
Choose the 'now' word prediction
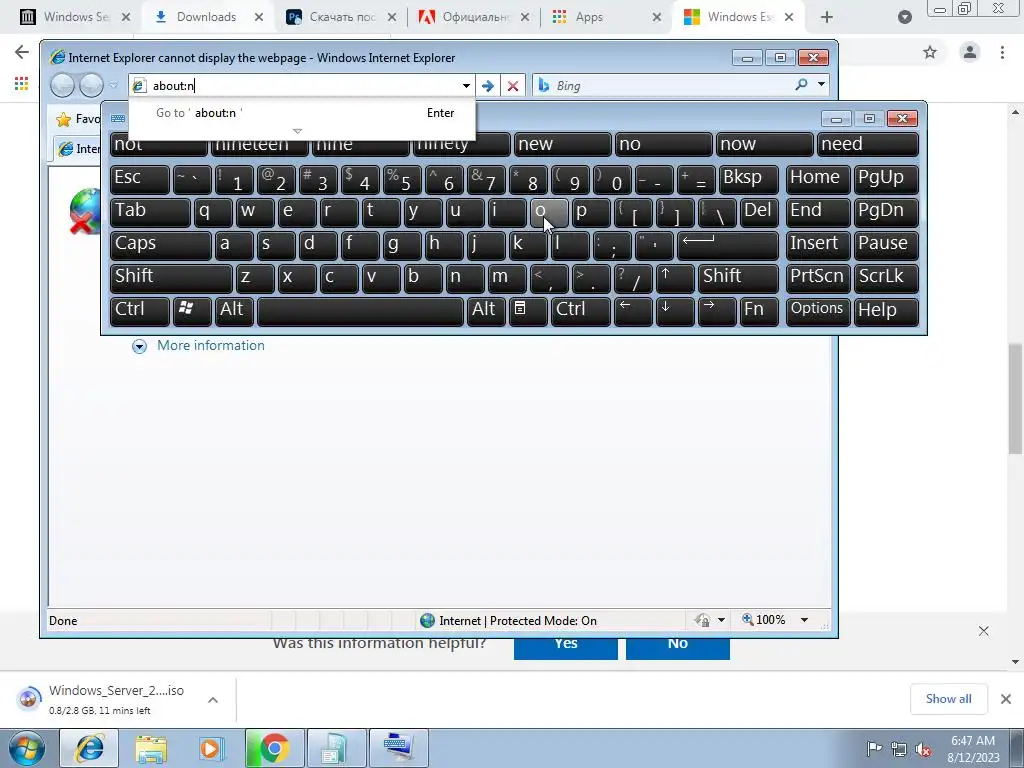coord(765,144)
